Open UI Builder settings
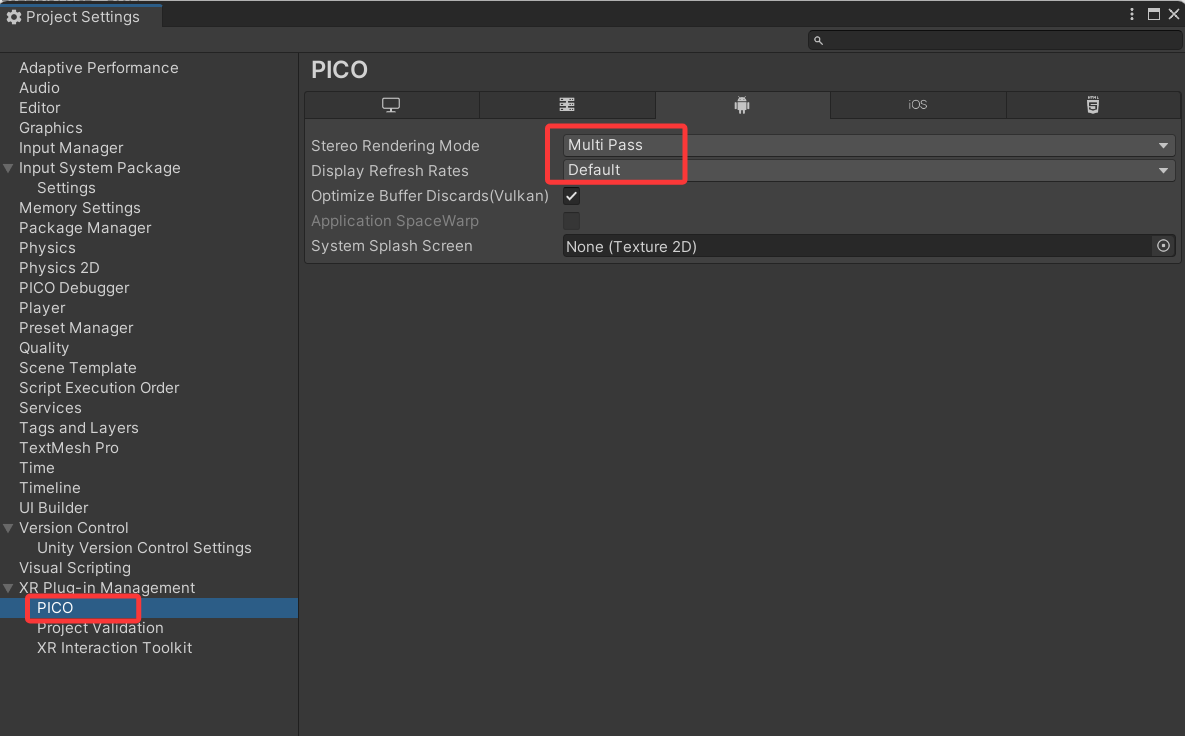 [x=54, y=508]
